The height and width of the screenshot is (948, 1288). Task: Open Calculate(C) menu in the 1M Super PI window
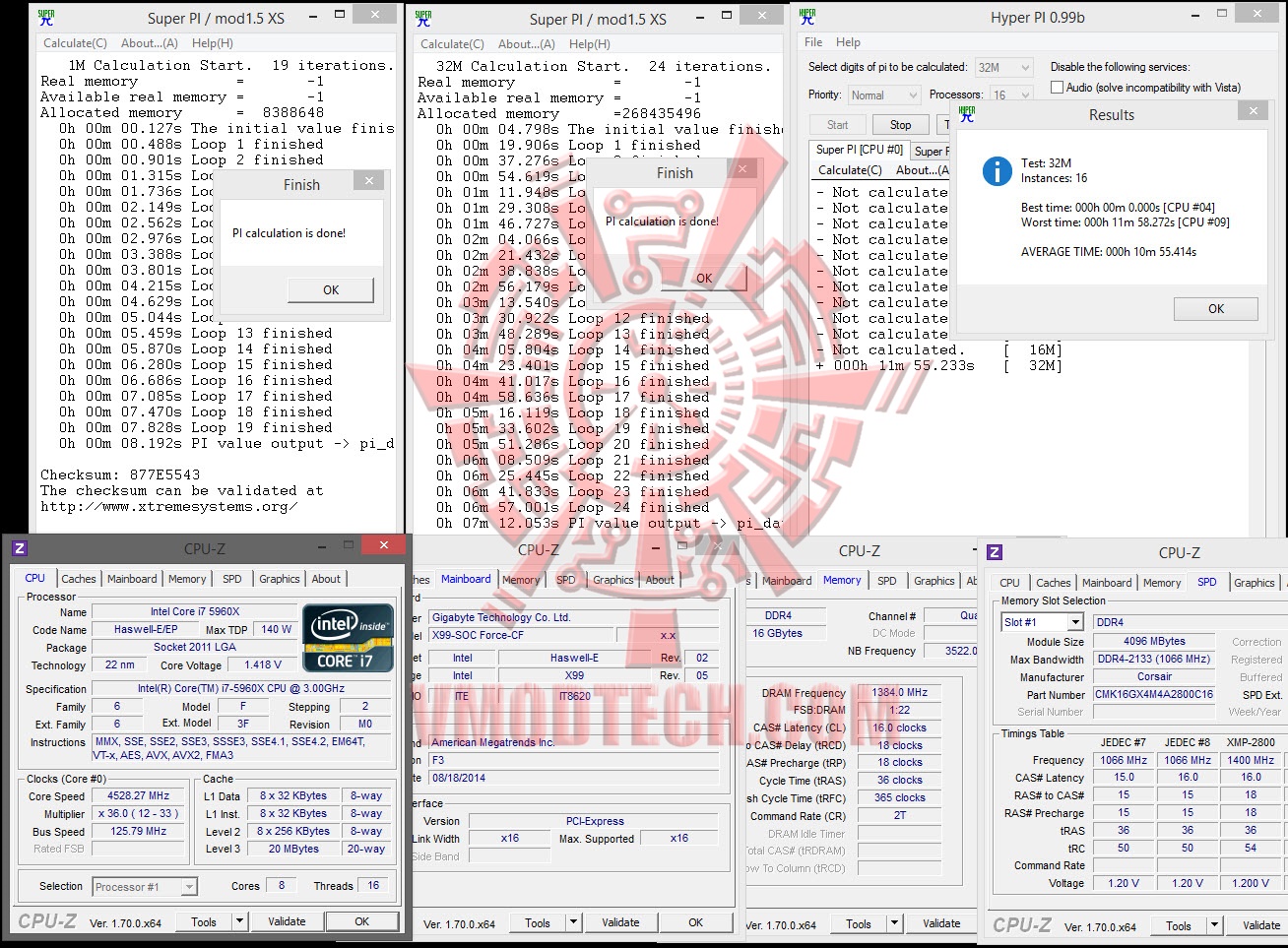point(75,43)
